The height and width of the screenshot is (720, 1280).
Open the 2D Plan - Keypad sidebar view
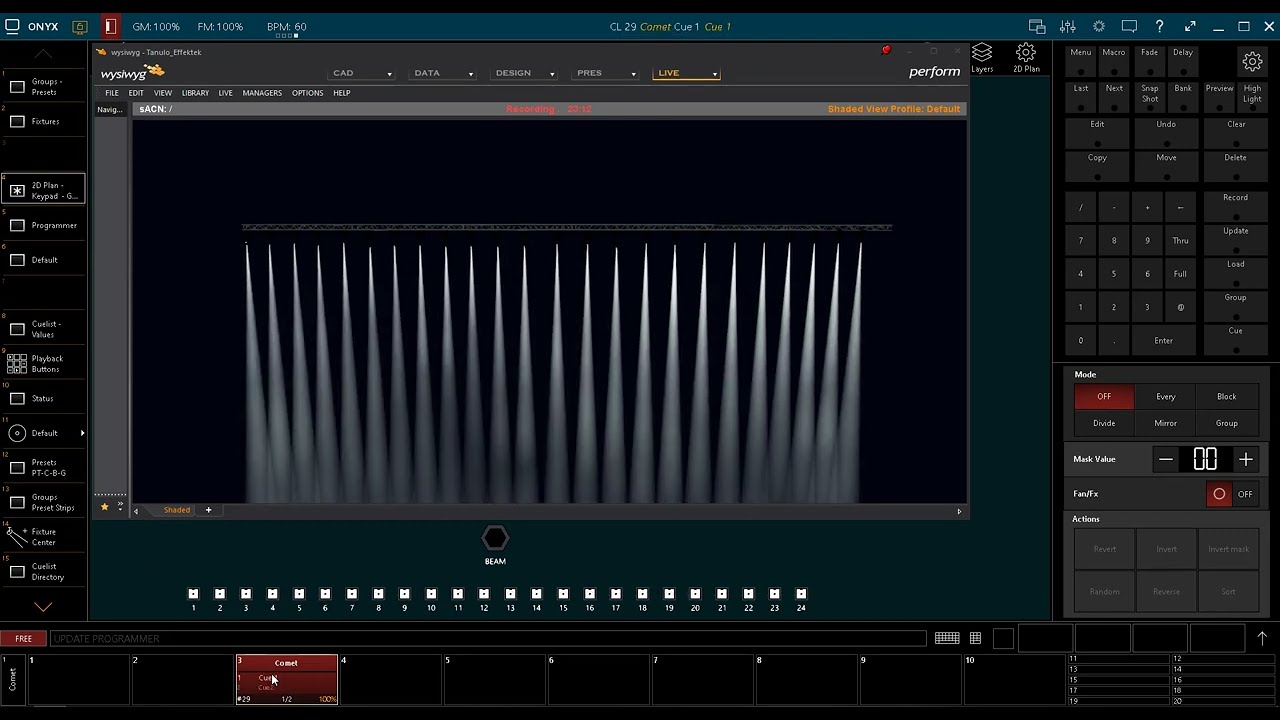click(x=43, y=191)
